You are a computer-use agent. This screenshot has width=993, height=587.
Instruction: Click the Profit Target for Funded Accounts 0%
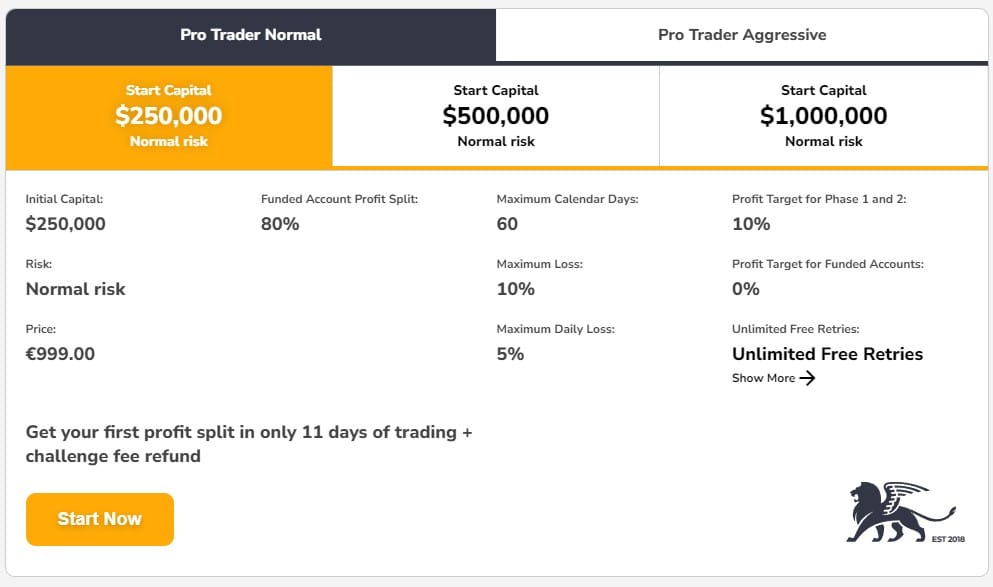[x=746, y=289]
